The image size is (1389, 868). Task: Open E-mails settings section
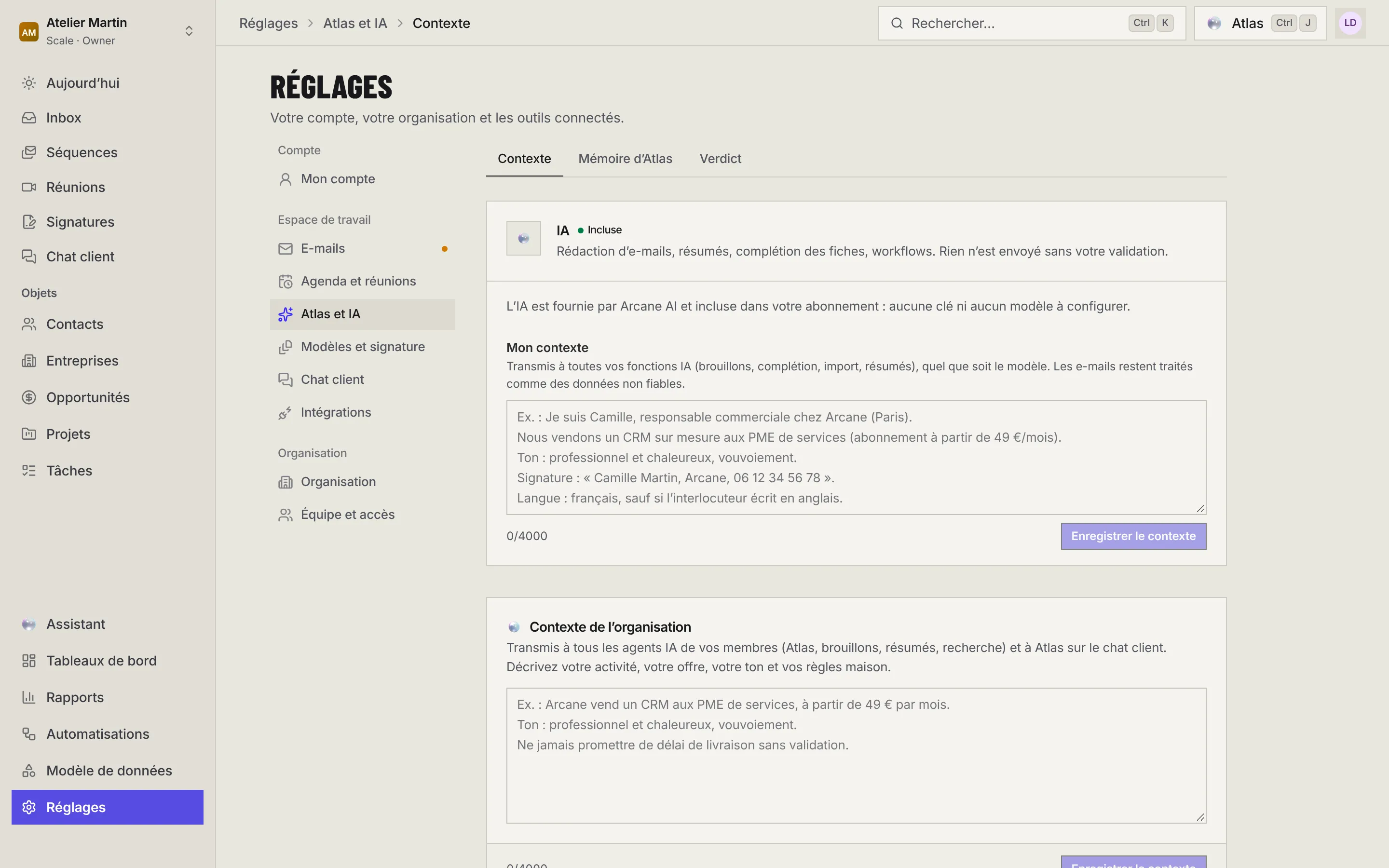pyautogui.click(x=362, y=248)
